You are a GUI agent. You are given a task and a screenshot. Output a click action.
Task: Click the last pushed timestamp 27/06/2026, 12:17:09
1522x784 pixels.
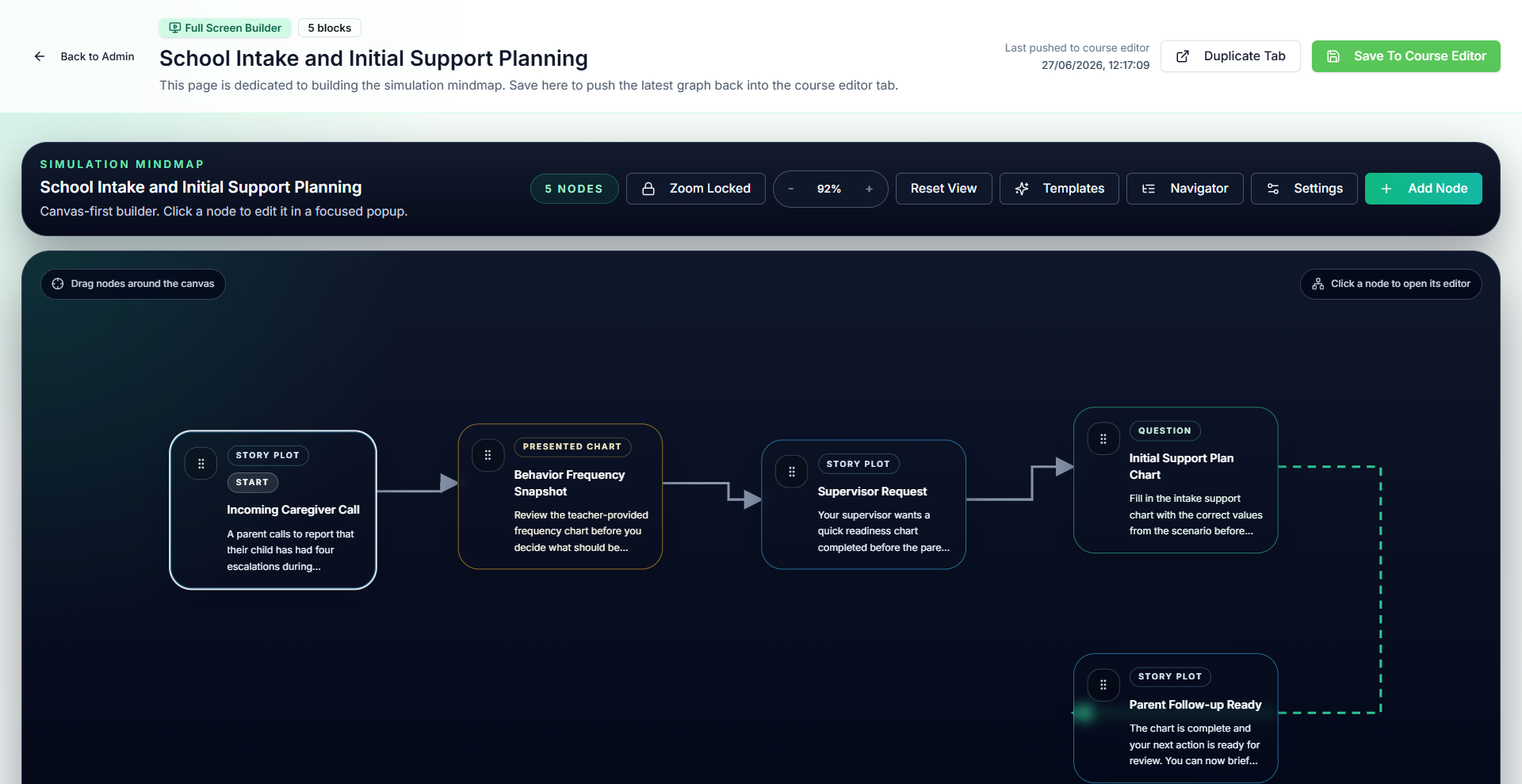1095,65
